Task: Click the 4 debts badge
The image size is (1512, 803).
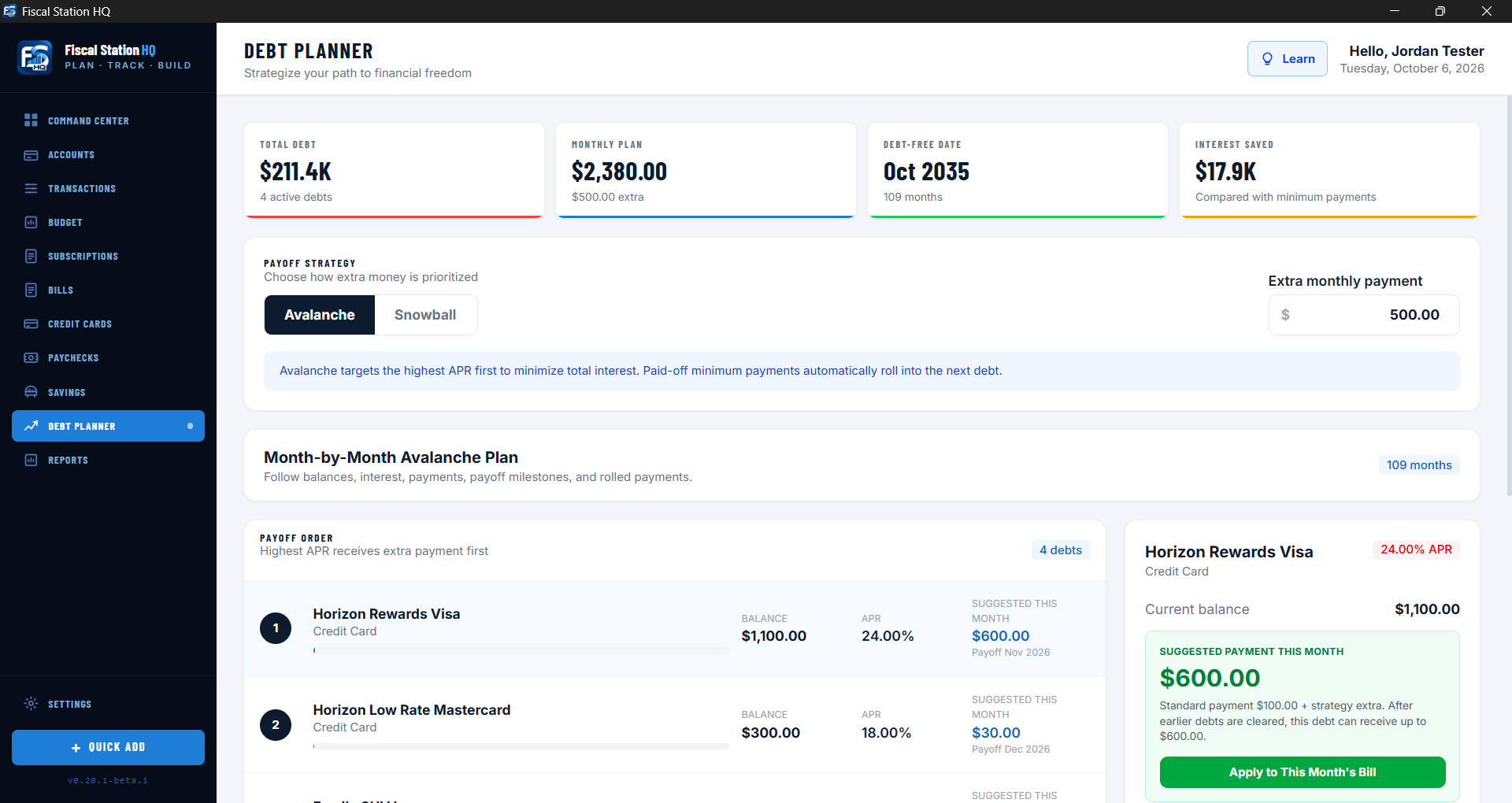Action: (x=1060, y=550)
